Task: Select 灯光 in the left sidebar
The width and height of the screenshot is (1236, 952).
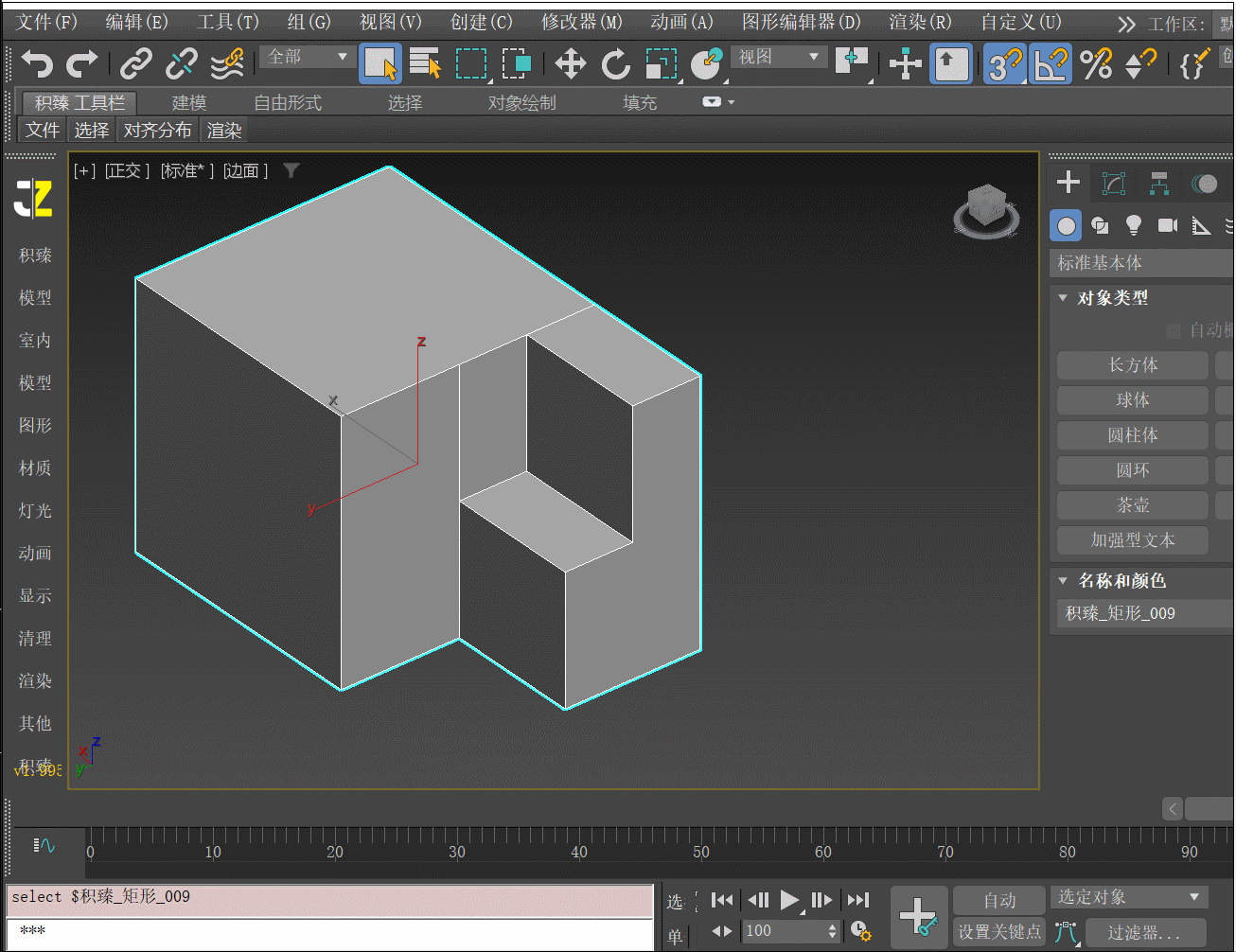Action: (35, 510)
